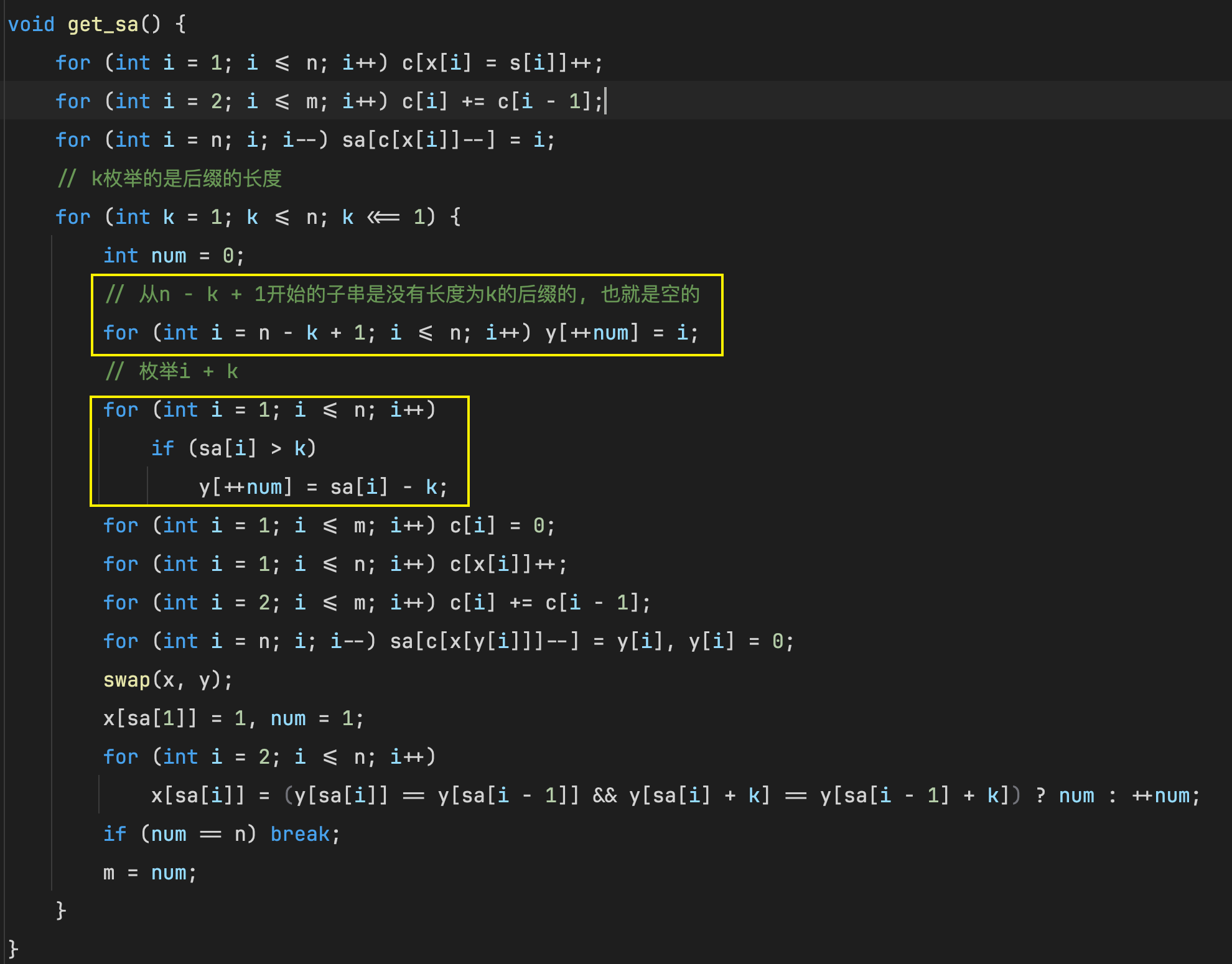
Task: Click the comment about k枚举的是后缀的长度
Action: tap(169, 178)
